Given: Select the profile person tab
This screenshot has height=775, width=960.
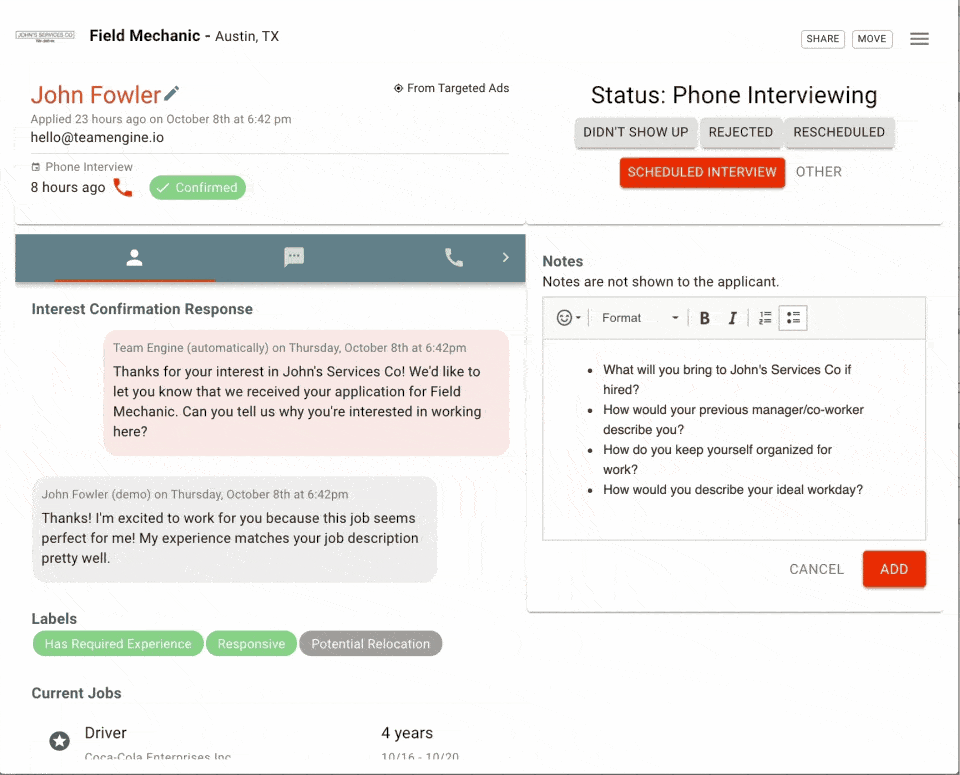Looking at the screenshot, I should pyautogui.click(x=135, y=258).
